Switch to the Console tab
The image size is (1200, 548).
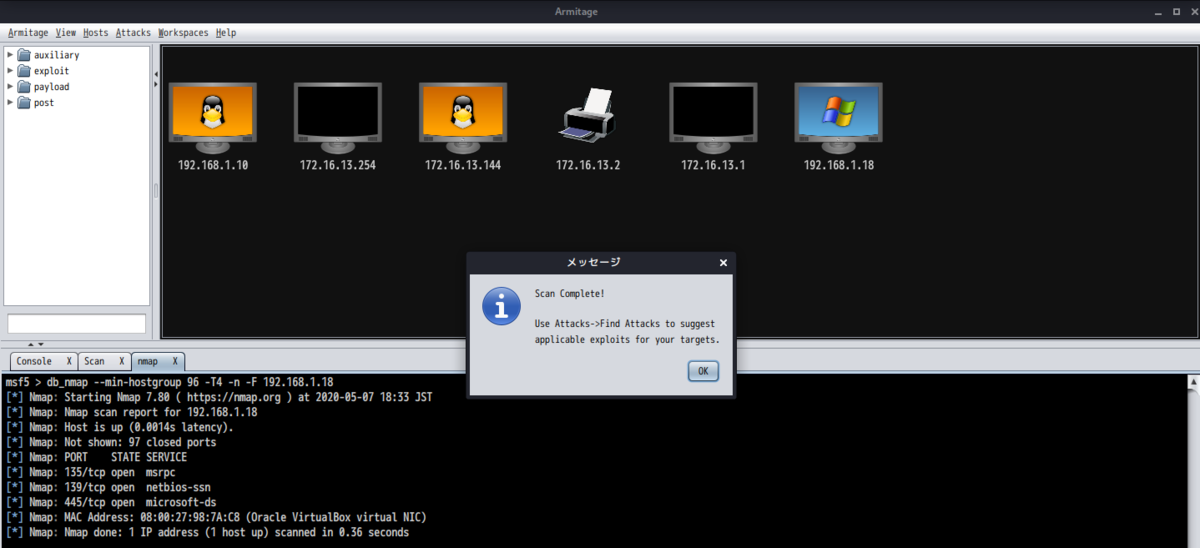pos(42,361)
